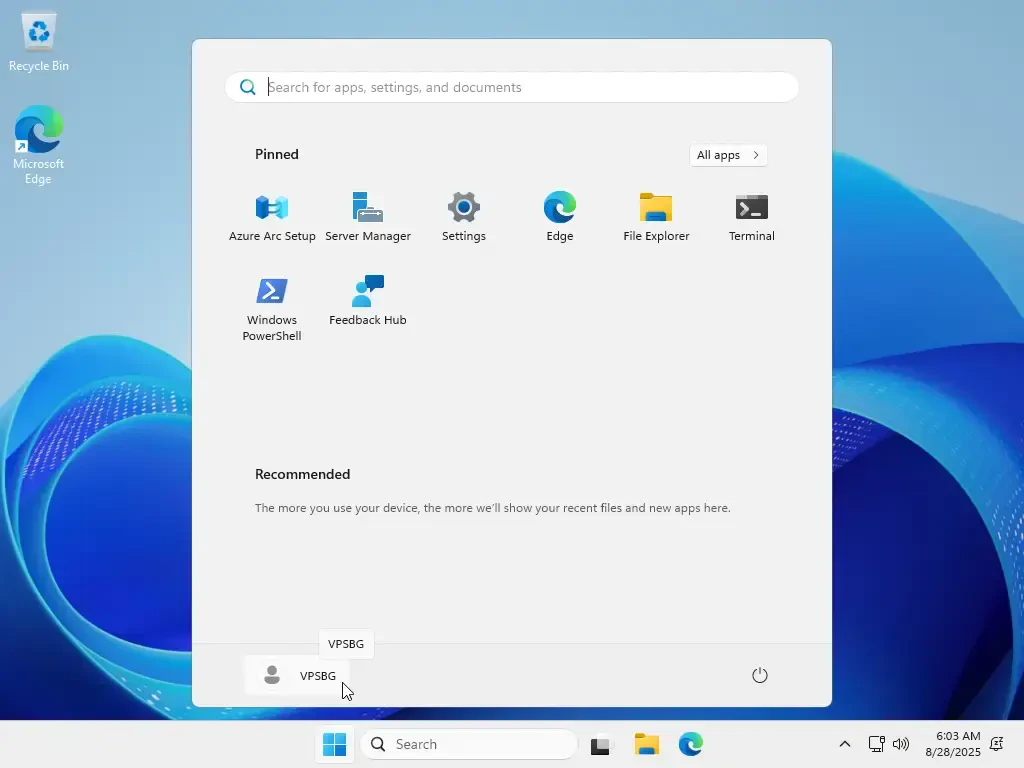Click the recommended files hint text
Screen dimensions: 1024x768
pyautogui.click(x=492, y=508)
